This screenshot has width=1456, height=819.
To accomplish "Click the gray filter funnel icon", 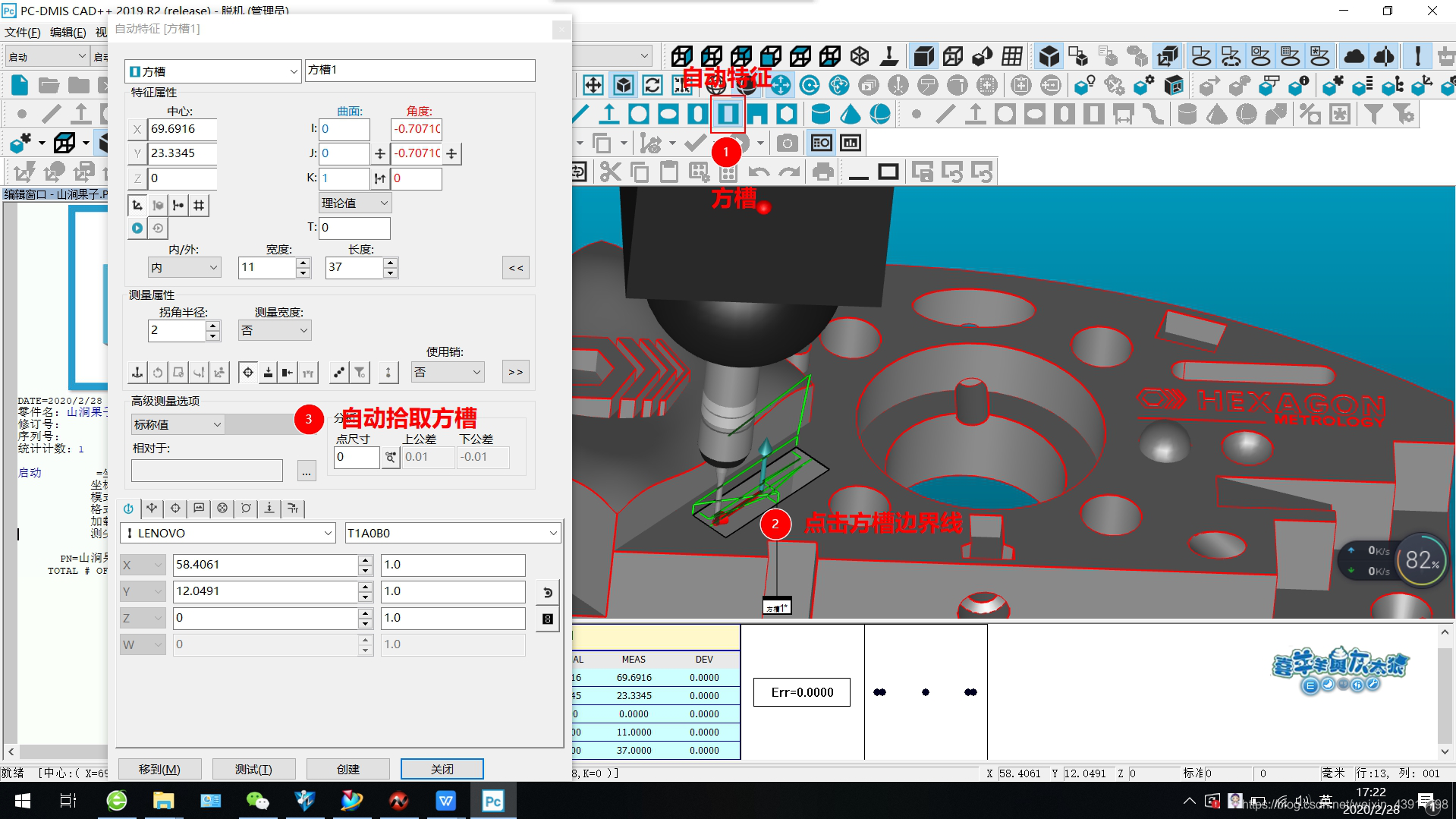I will (x=1373, y=115).
